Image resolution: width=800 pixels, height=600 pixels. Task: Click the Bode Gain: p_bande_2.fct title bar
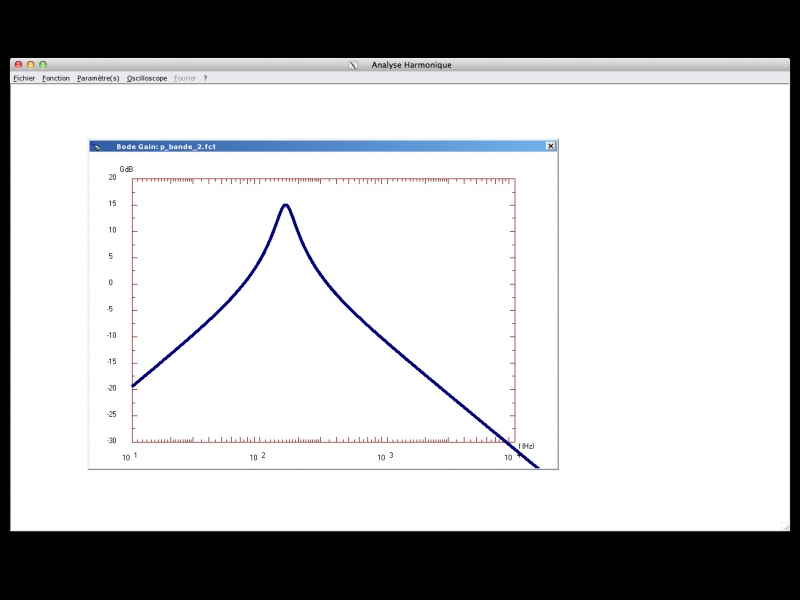300,146
